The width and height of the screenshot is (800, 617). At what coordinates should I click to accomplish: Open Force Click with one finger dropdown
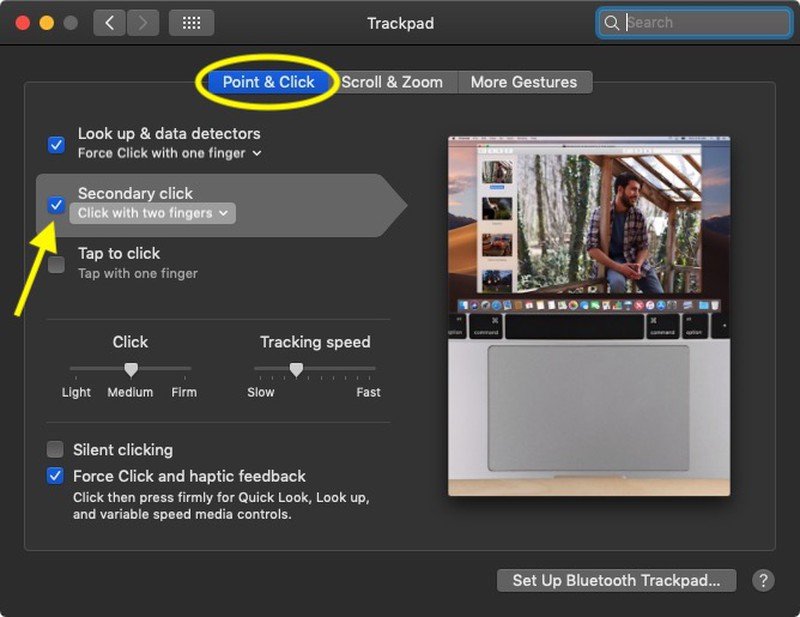170,153
